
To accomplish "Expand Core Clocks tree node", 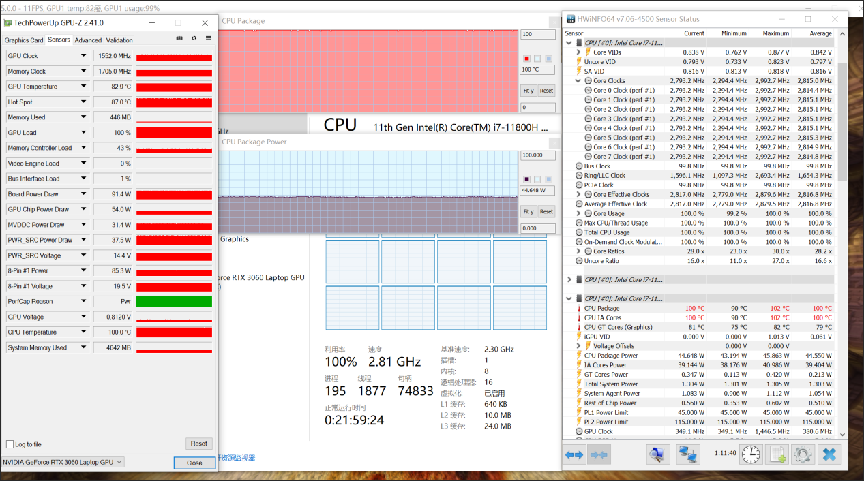I will click(x=579, y=80).
